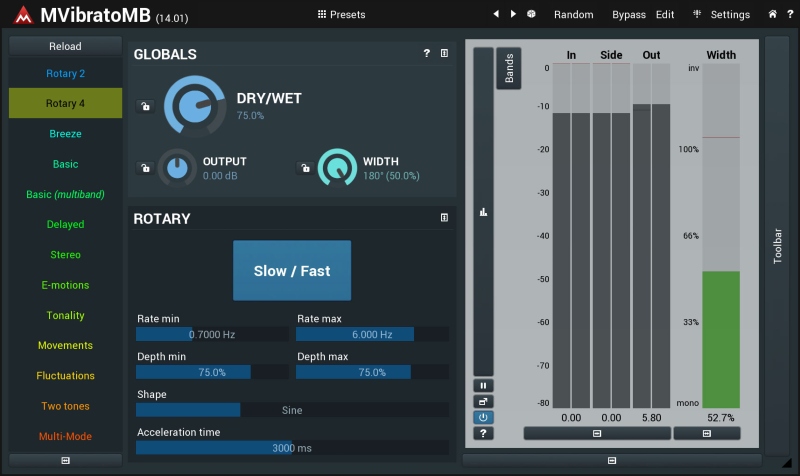Screen dimensions: 800x476
Task: Click the Dry/Wet knob
Action: tap(194, 106)
